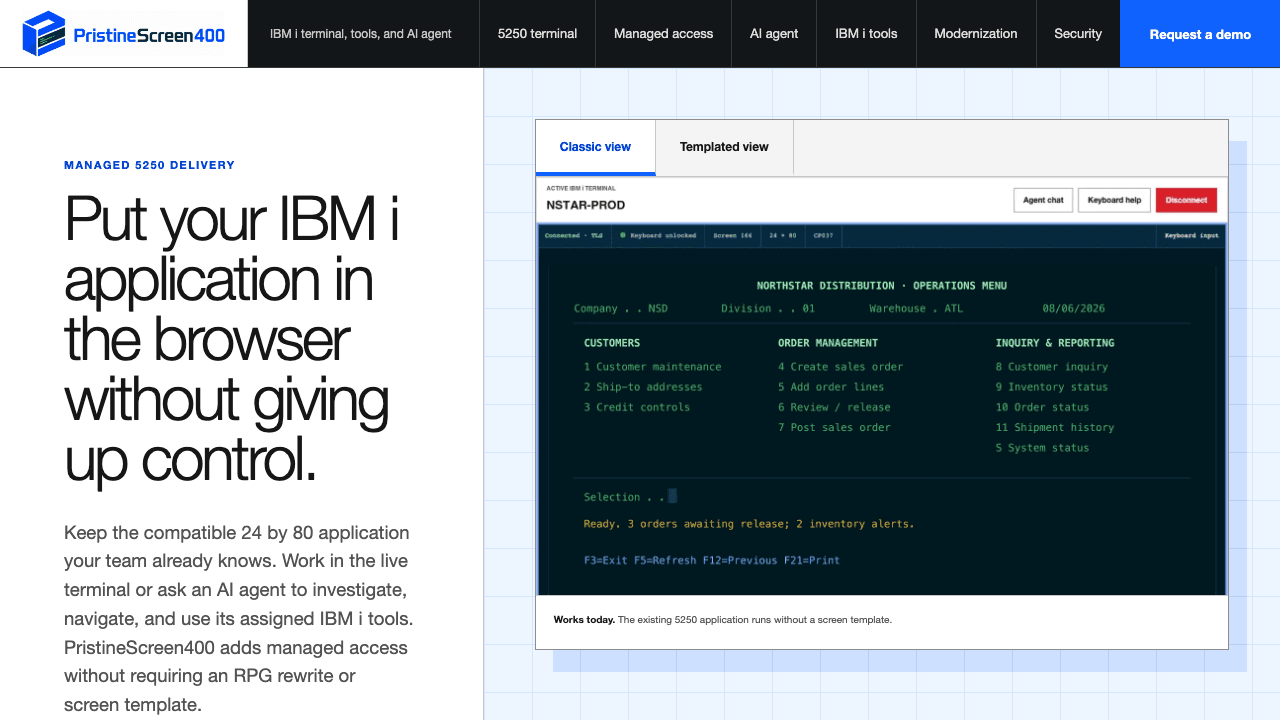Click the INQUIRY & REPORTING column heading
Viewport: 1280px width, 720px height.
click(x=1055, y=343)
